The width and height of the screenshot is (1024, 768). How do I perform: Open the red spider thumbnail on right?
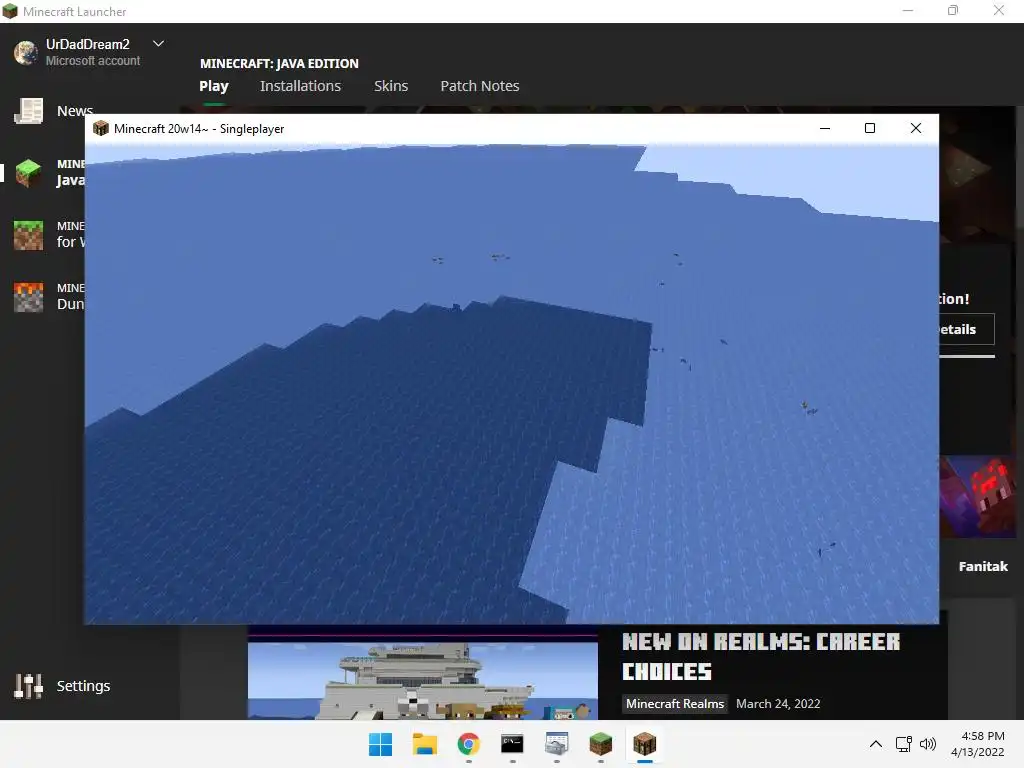[x=978, y=496]
